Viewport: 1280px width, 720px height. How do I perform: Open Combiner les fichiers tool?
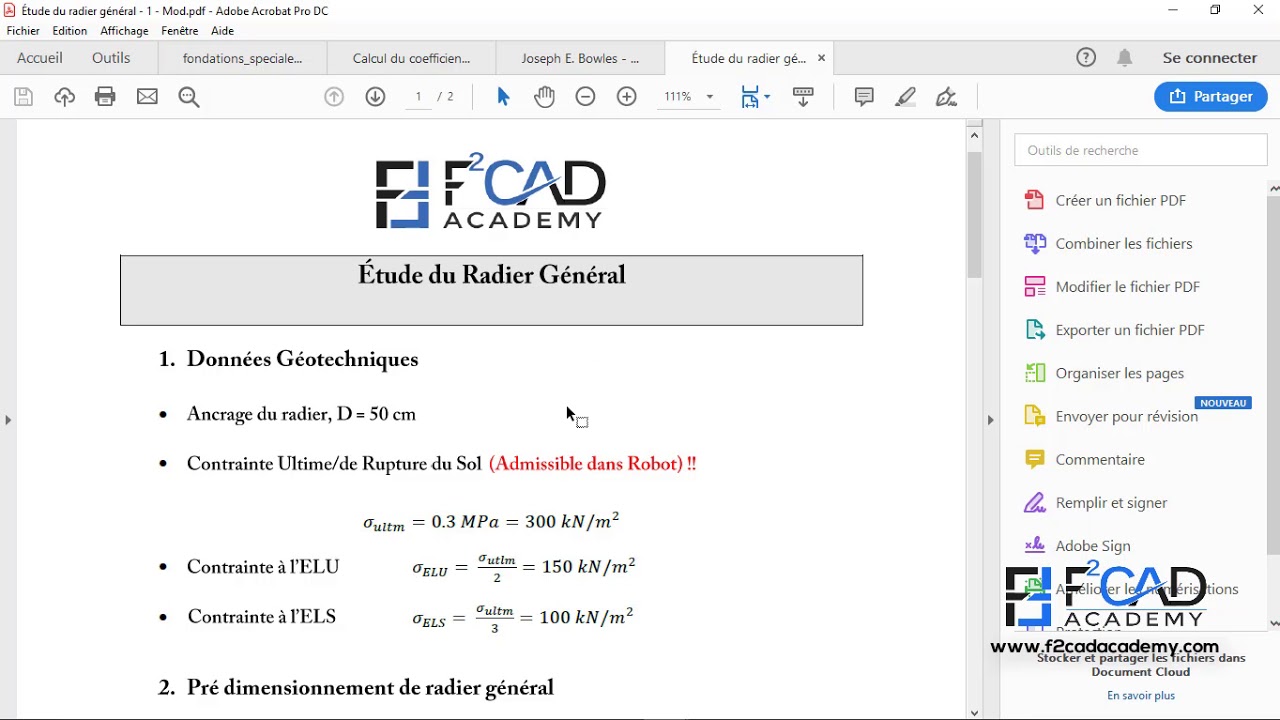pyautogui.click(x=1124, y=243)
